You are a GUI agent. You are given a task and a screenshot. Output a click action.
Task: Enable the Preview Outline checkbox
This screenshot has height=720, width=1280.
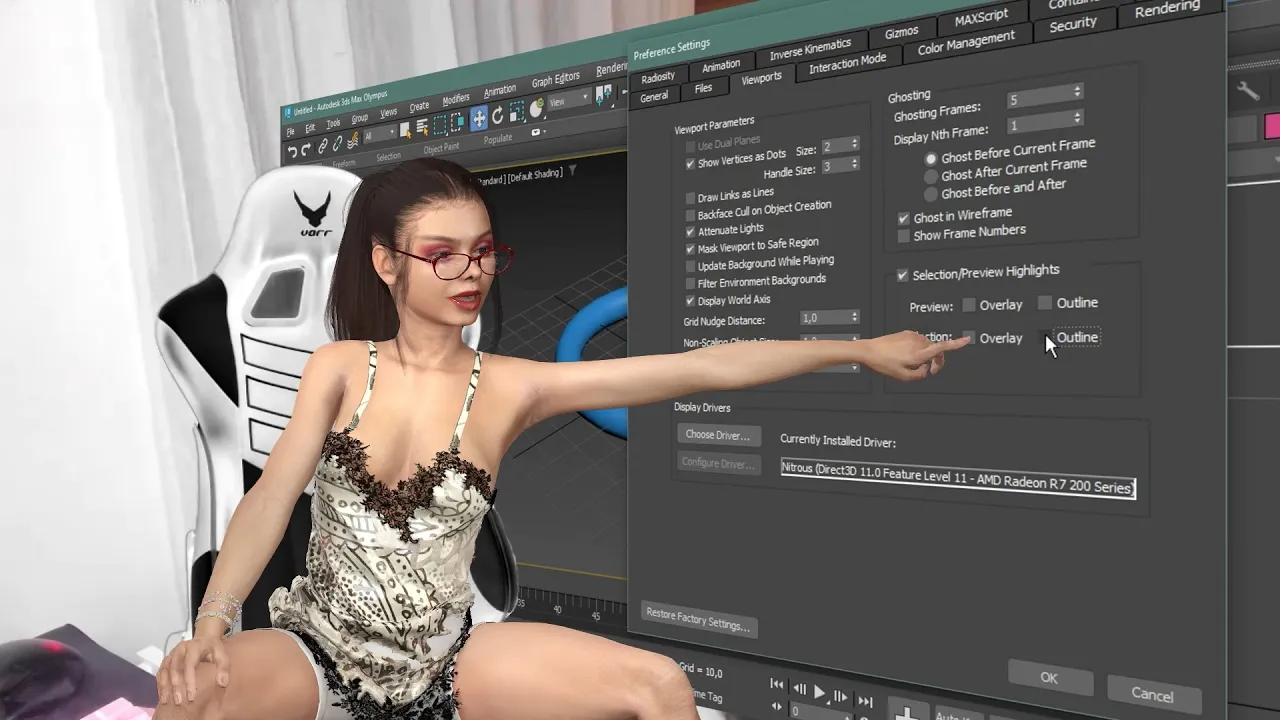point(1045,302)
